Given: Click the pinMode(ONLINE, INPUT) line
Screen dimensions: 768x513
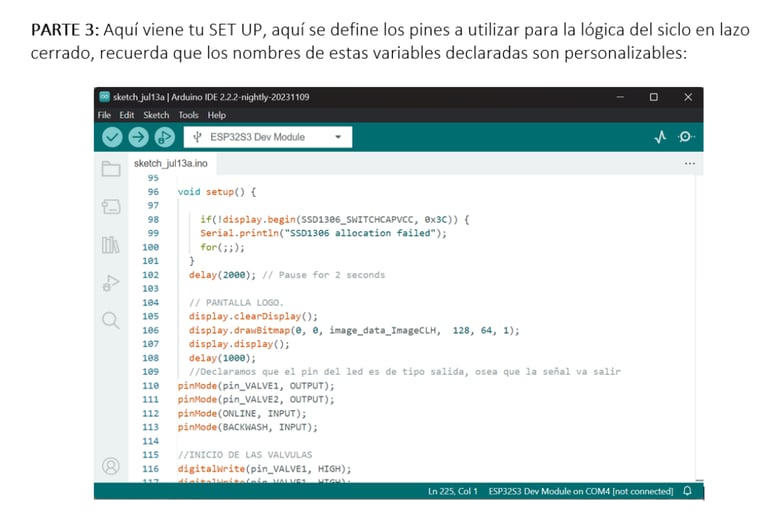Looking at the screenshot, I should click(242, 414).
